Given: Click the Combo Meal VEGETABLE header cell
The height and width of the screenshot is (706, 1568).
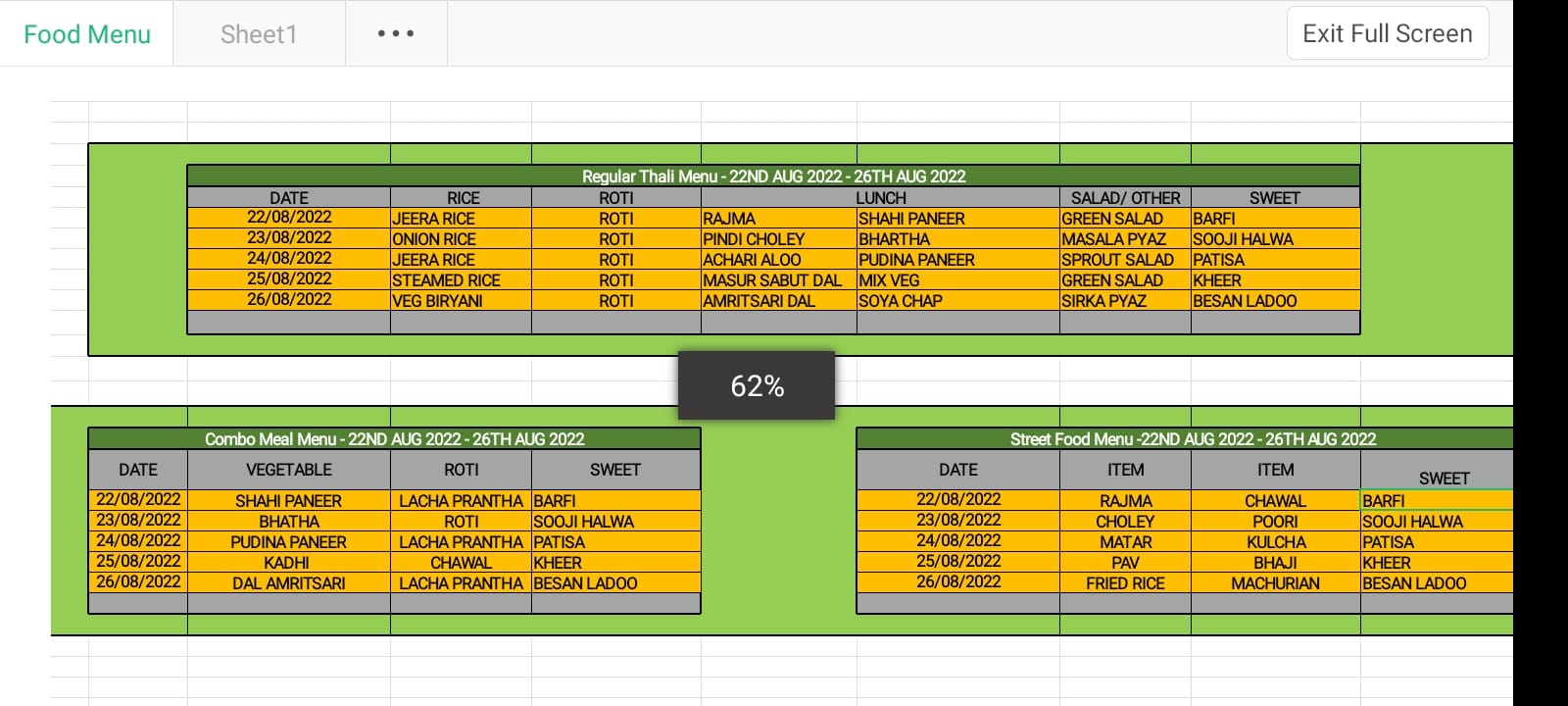Looking at the screenshot, I should point(288,470).
